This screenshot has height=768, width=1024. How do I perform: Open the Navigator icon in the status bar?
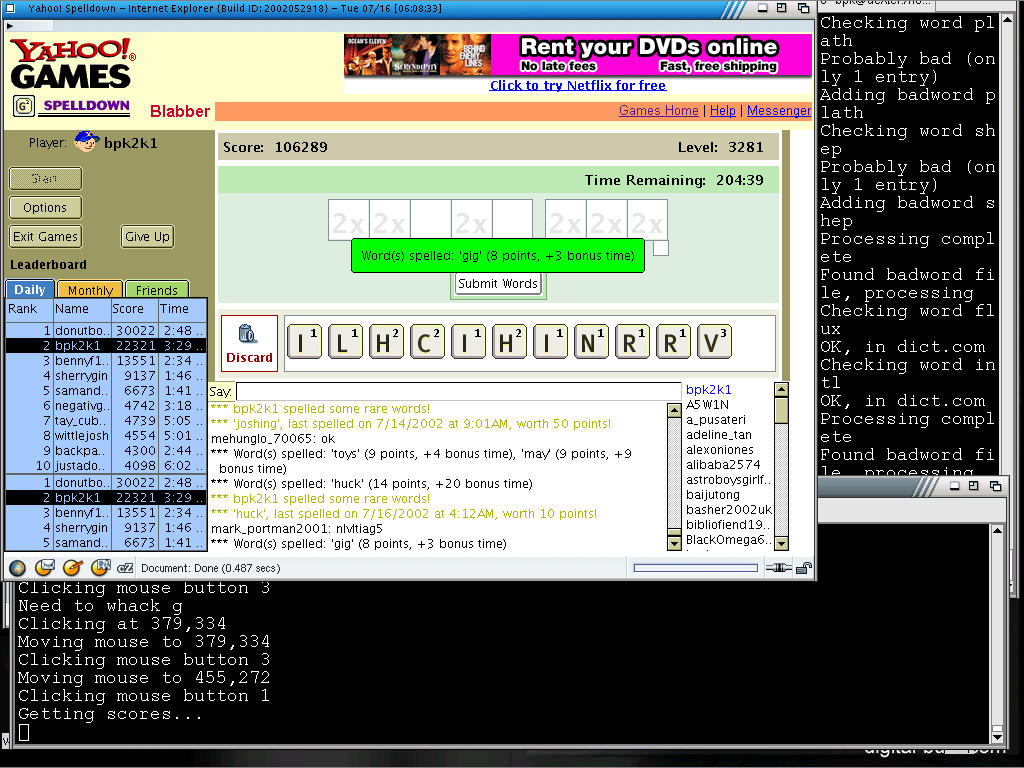click(x=18, y=568)
